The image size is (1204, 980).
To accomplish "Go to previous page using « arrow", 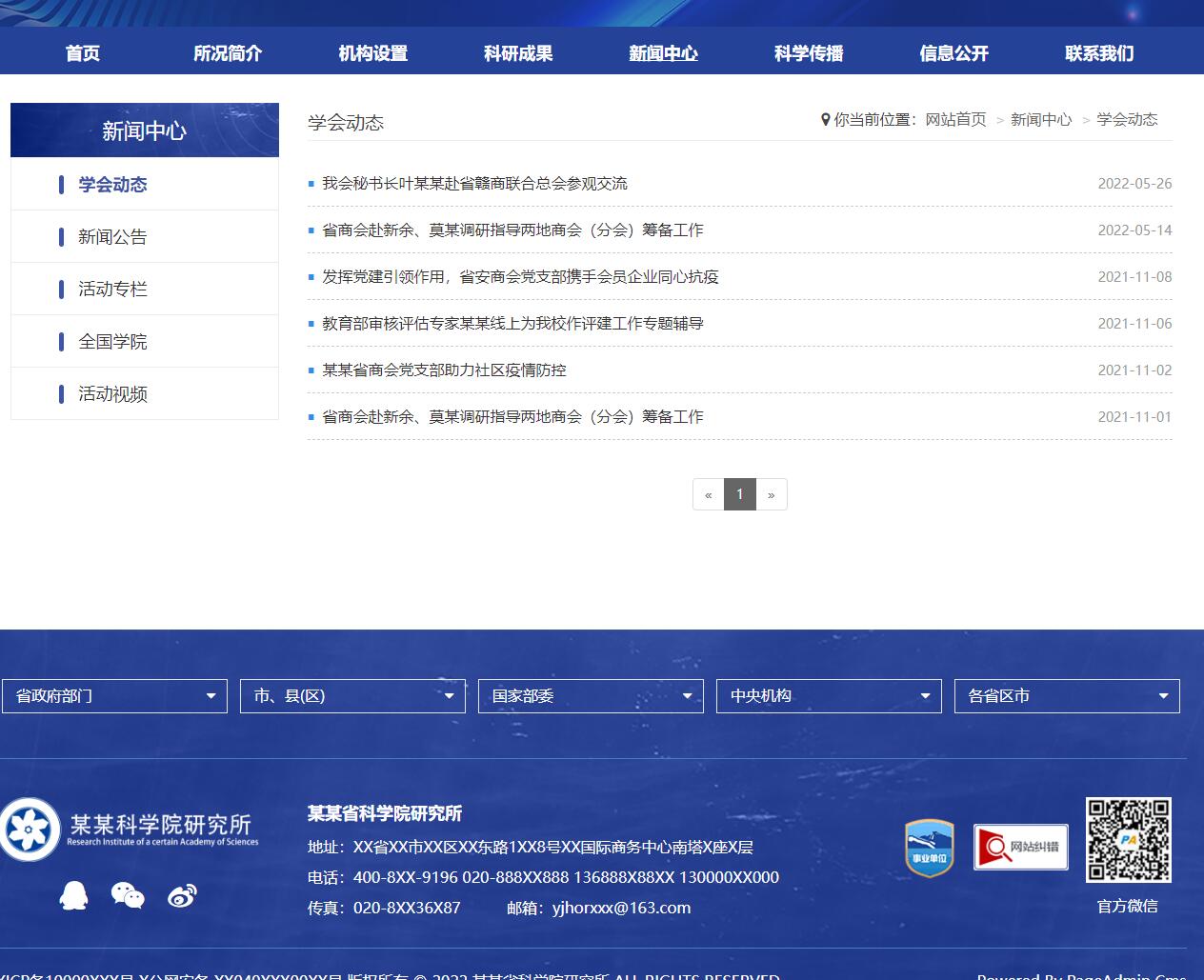I will (708, 494).
